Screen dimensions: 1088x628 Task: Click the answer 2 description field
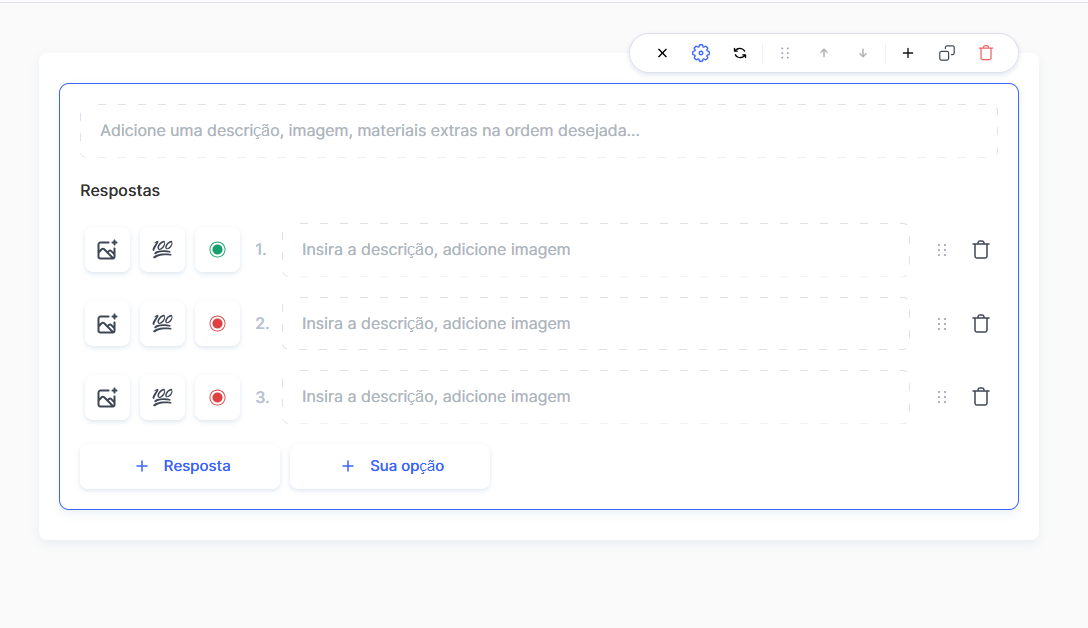tap(595, 323)
